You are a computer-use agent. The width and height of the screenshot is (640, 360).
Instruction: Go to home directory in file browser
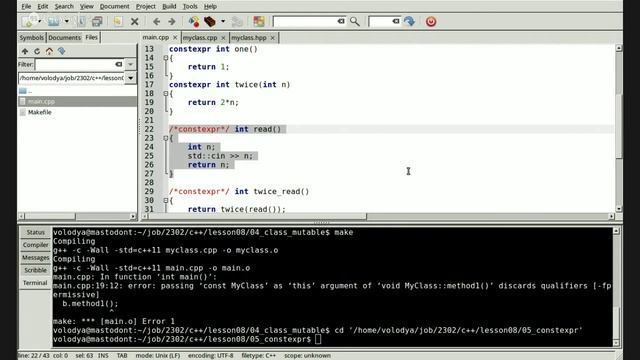[x=49, y=51]
